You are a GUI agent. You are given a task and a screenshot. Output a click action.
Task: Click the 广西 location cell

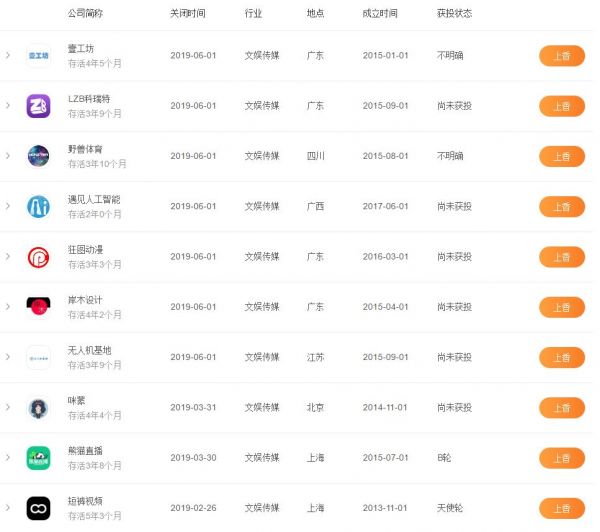[315, 206]
